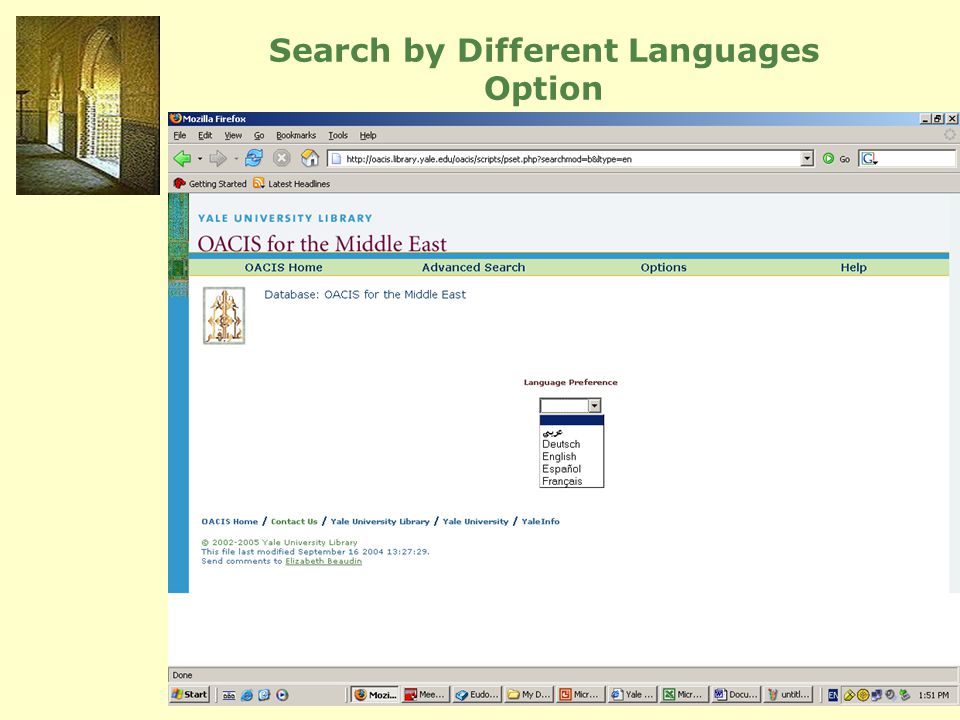Select English from the language list

coord(571,456)
